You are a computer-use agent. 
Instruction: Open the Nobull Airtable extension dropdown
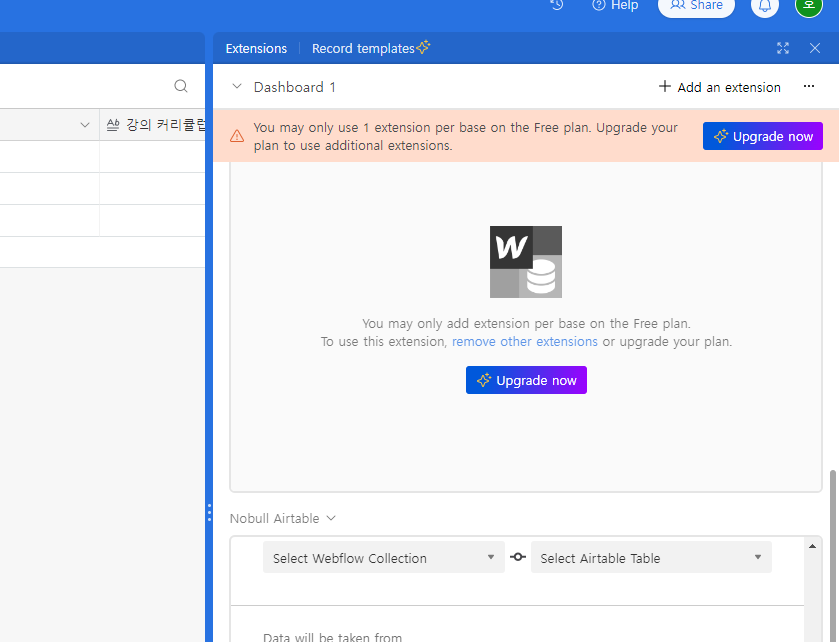[x=283, y=518]
